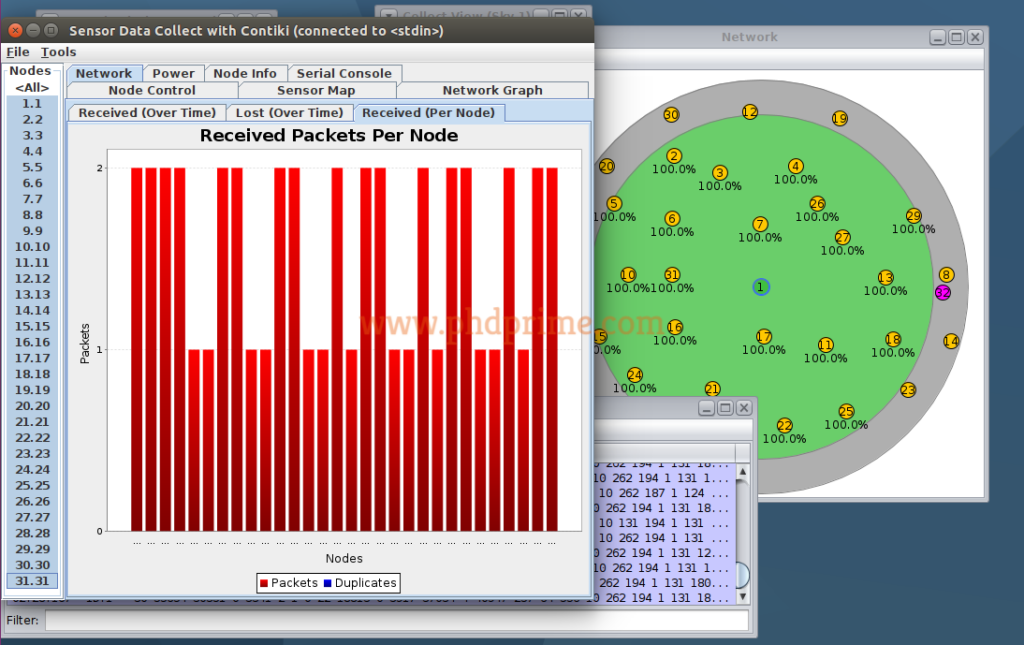Open the Network Graph tab

(492, 90)
